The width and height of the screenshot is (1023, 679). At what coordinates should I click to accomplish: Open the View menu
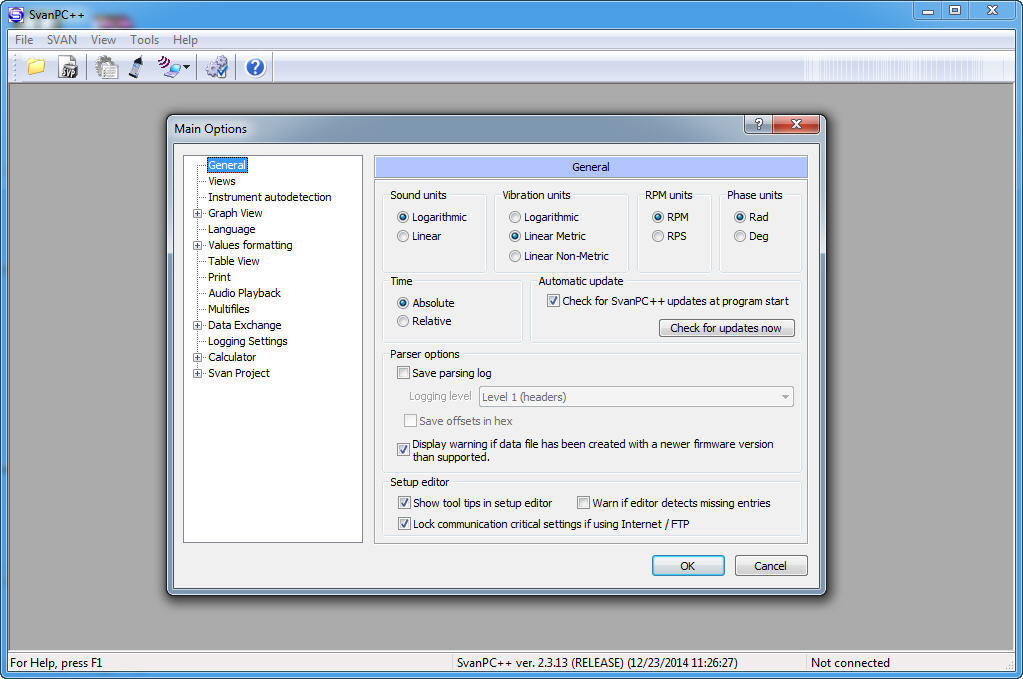point(103,40)
